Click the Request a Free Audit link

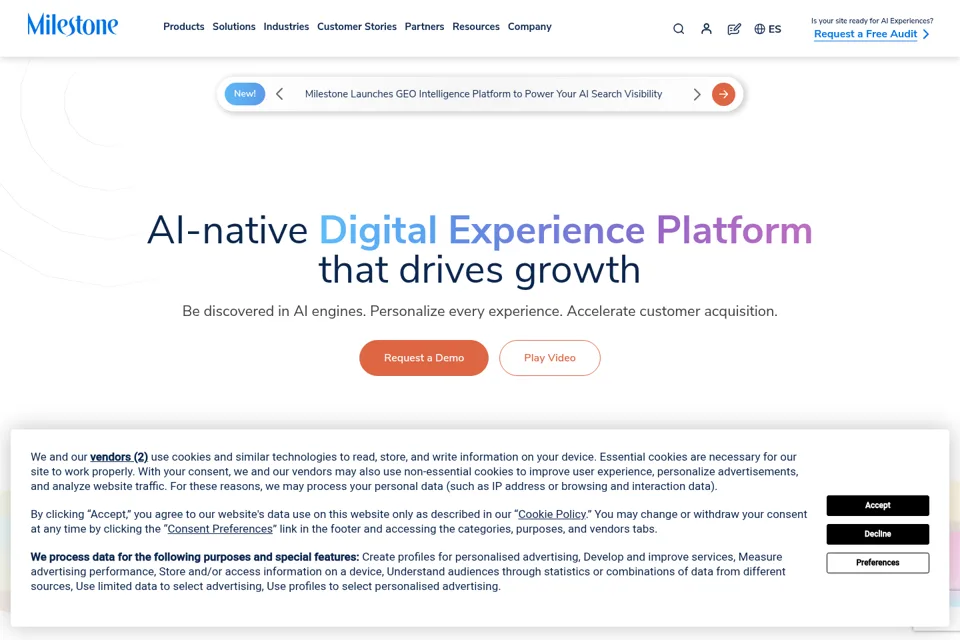click(865, 34)
